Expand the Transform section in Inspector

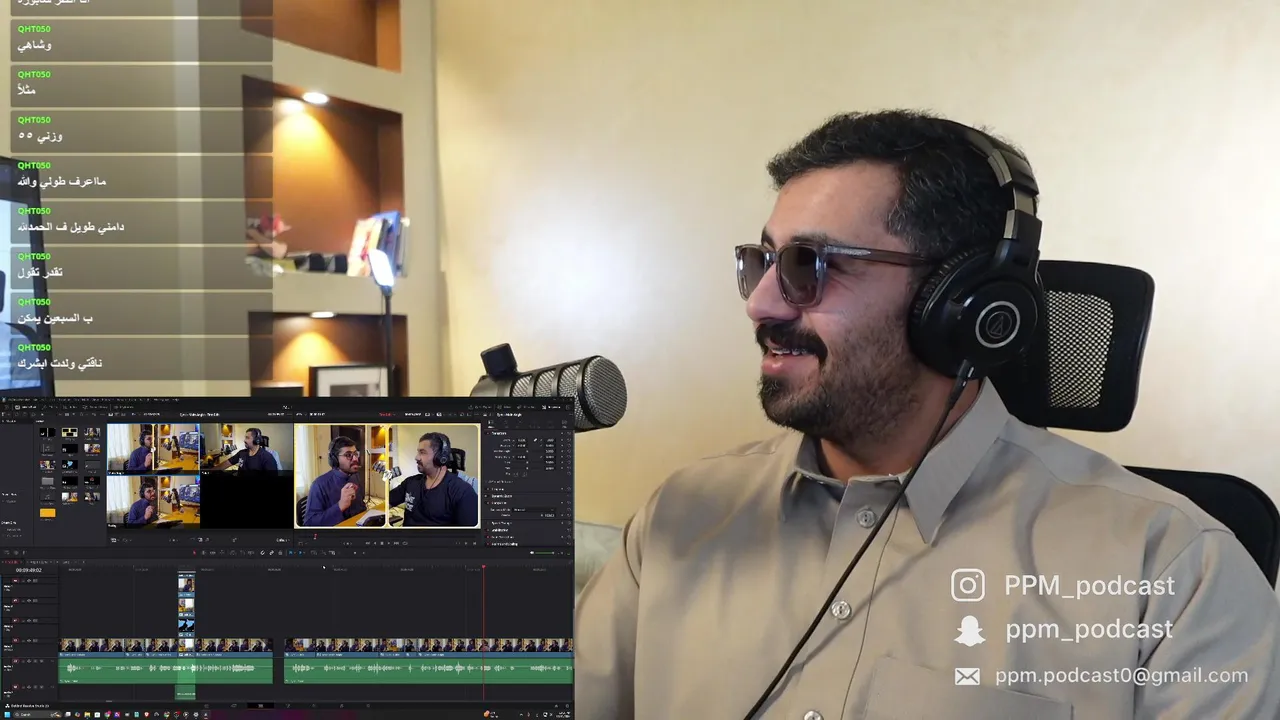(499, 433)
